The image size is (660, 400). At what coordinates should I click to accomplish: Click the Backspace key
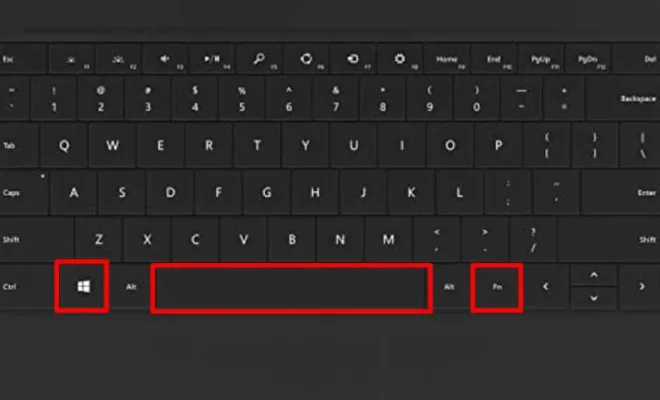(624, 99)
